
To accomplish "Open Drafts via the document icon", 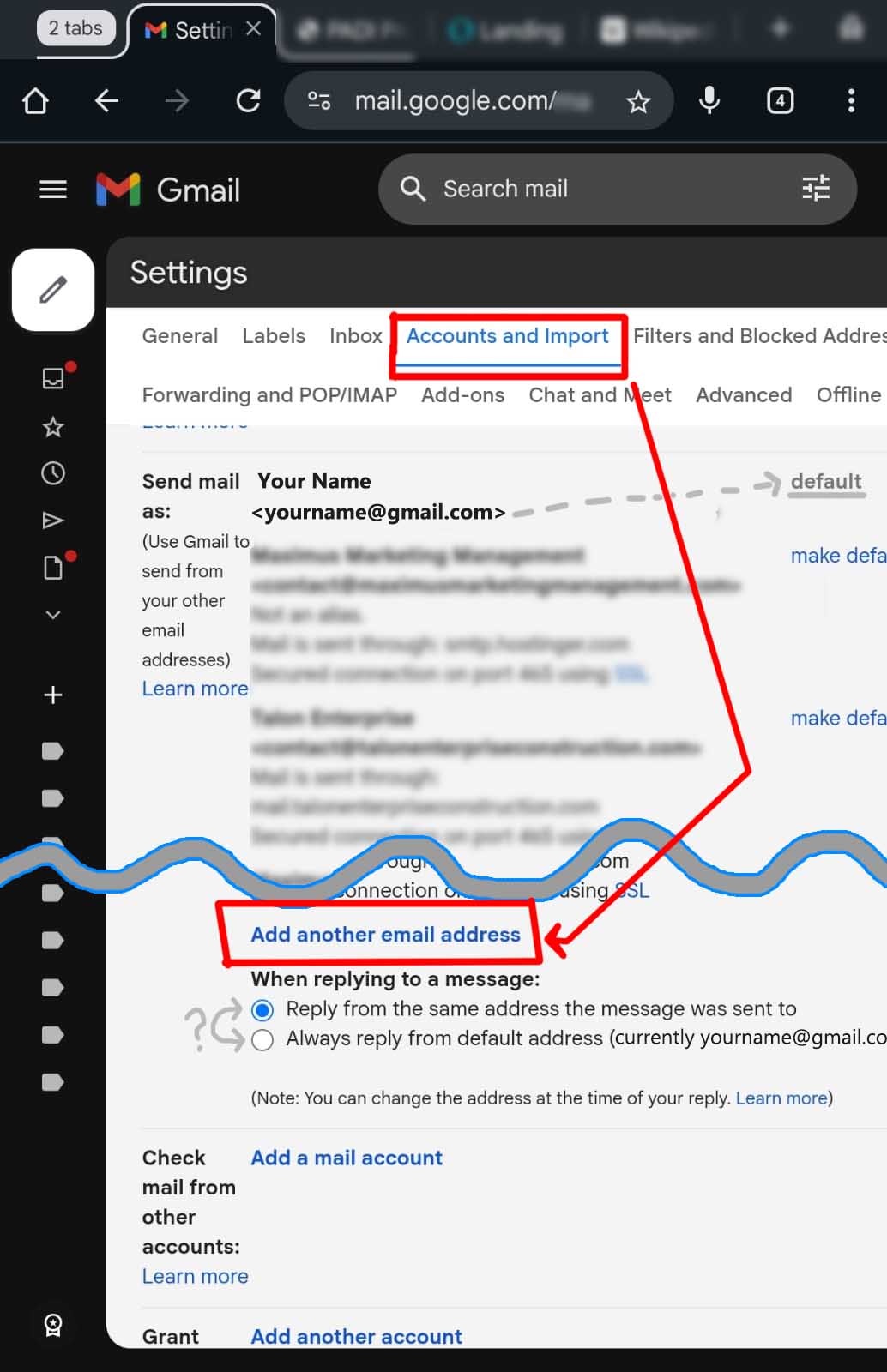I will click(x=53, y=568).
